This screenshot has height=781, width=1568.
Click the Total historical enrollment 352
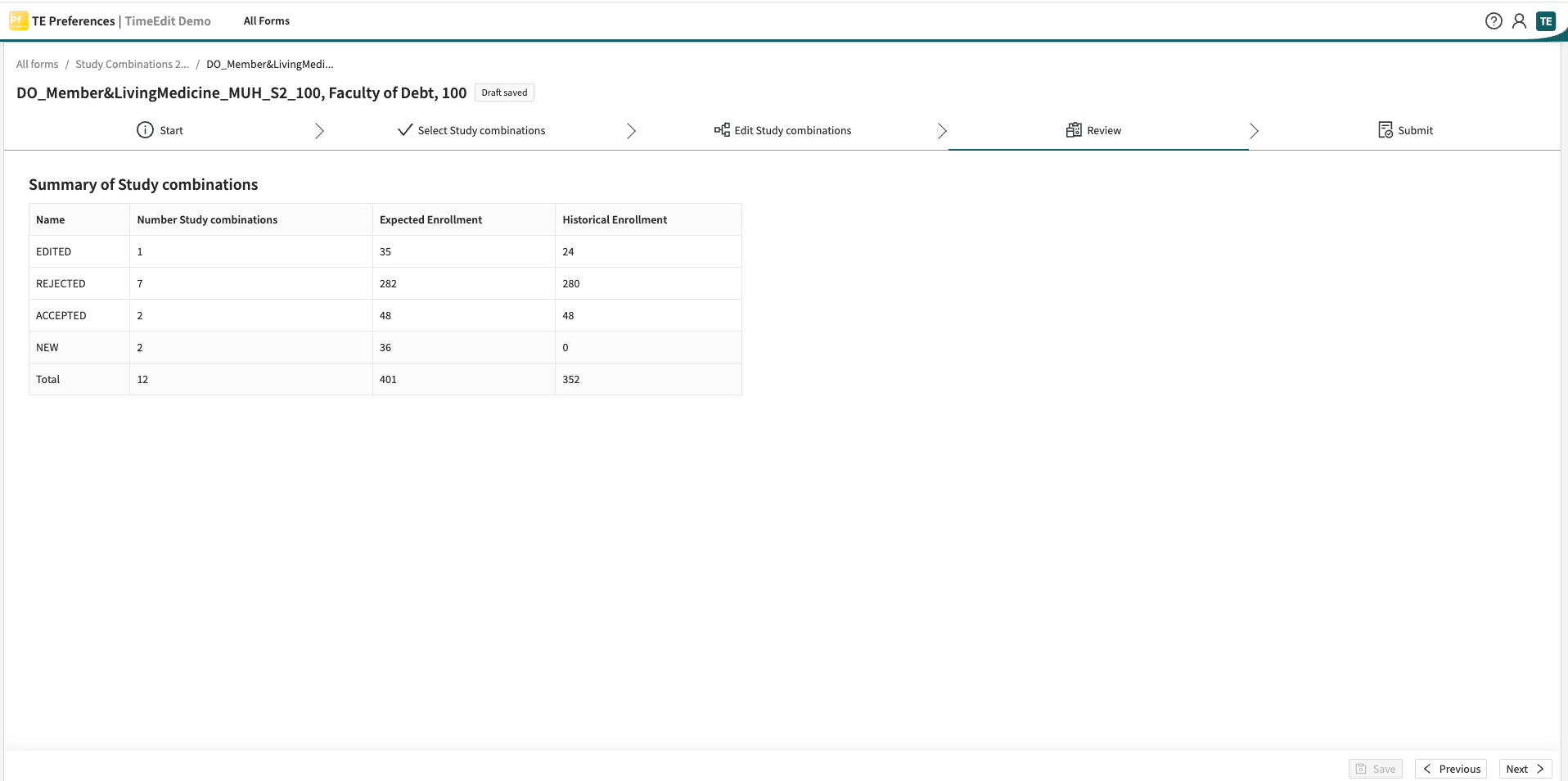tap(571, 379)
